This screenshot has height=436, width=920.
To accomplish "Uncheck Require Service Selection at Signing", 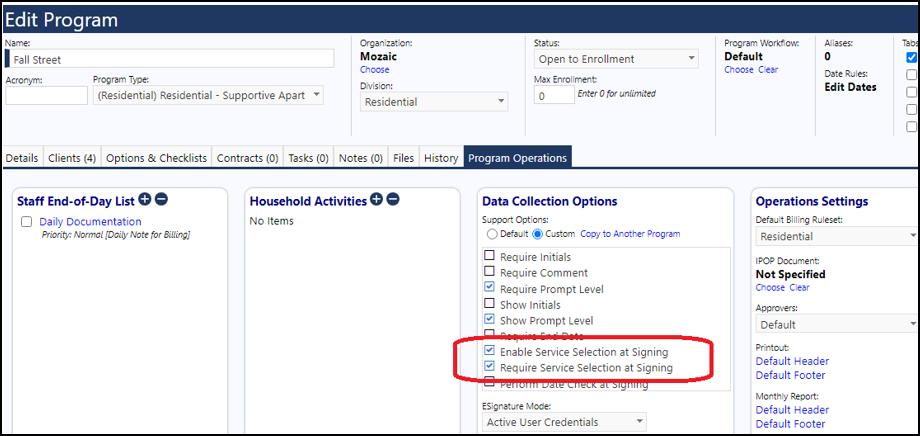I will [489, 366].
